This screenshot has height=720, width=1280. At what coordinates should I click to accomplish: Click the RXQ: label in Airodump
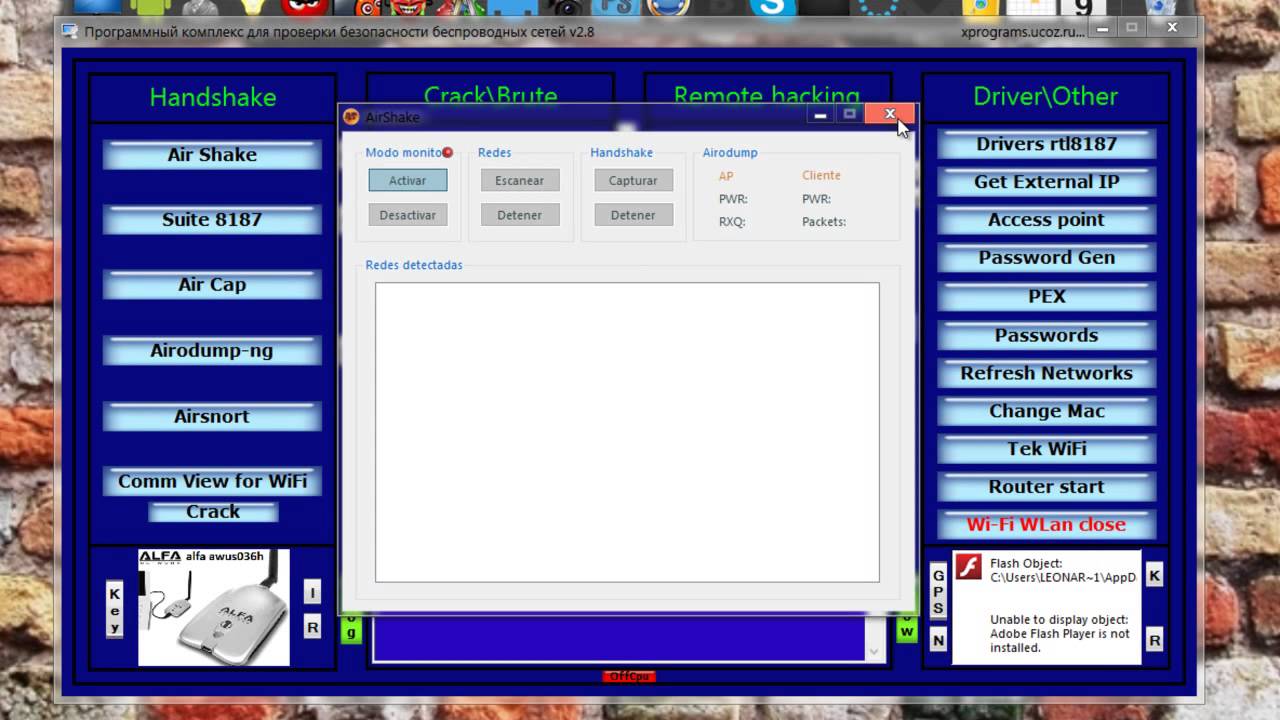click(x=732, y=222)
